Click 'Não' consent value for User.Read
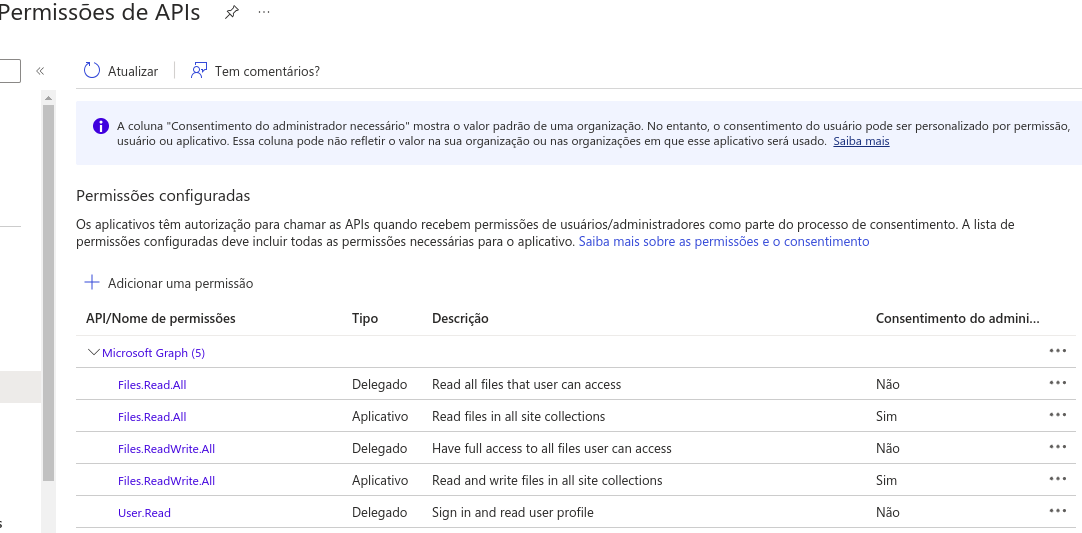This screenshot has height=533, width=1082. tap(887, 512)
